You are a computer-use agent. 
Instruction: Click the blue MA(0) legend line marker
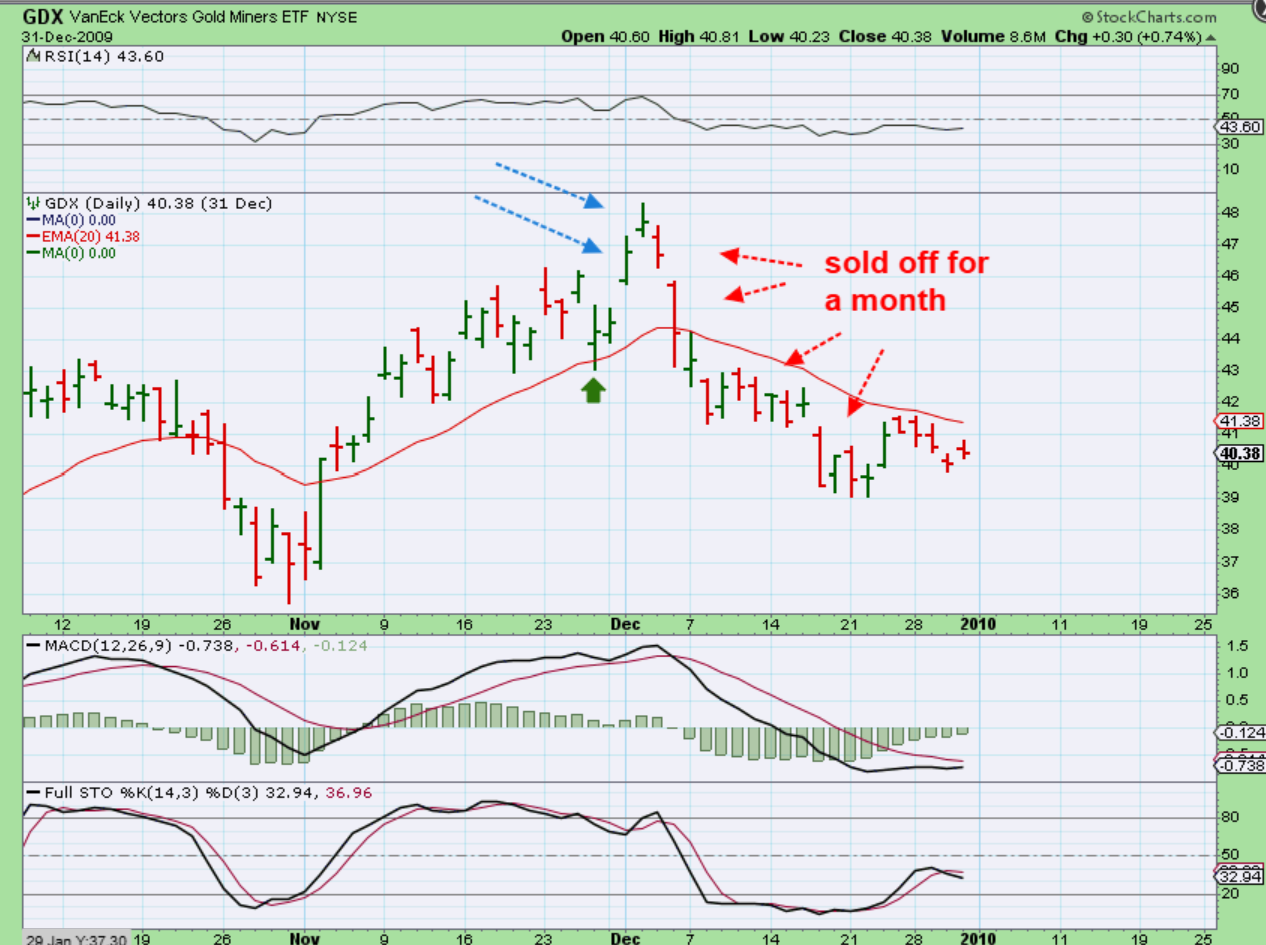tap(34, 220)
